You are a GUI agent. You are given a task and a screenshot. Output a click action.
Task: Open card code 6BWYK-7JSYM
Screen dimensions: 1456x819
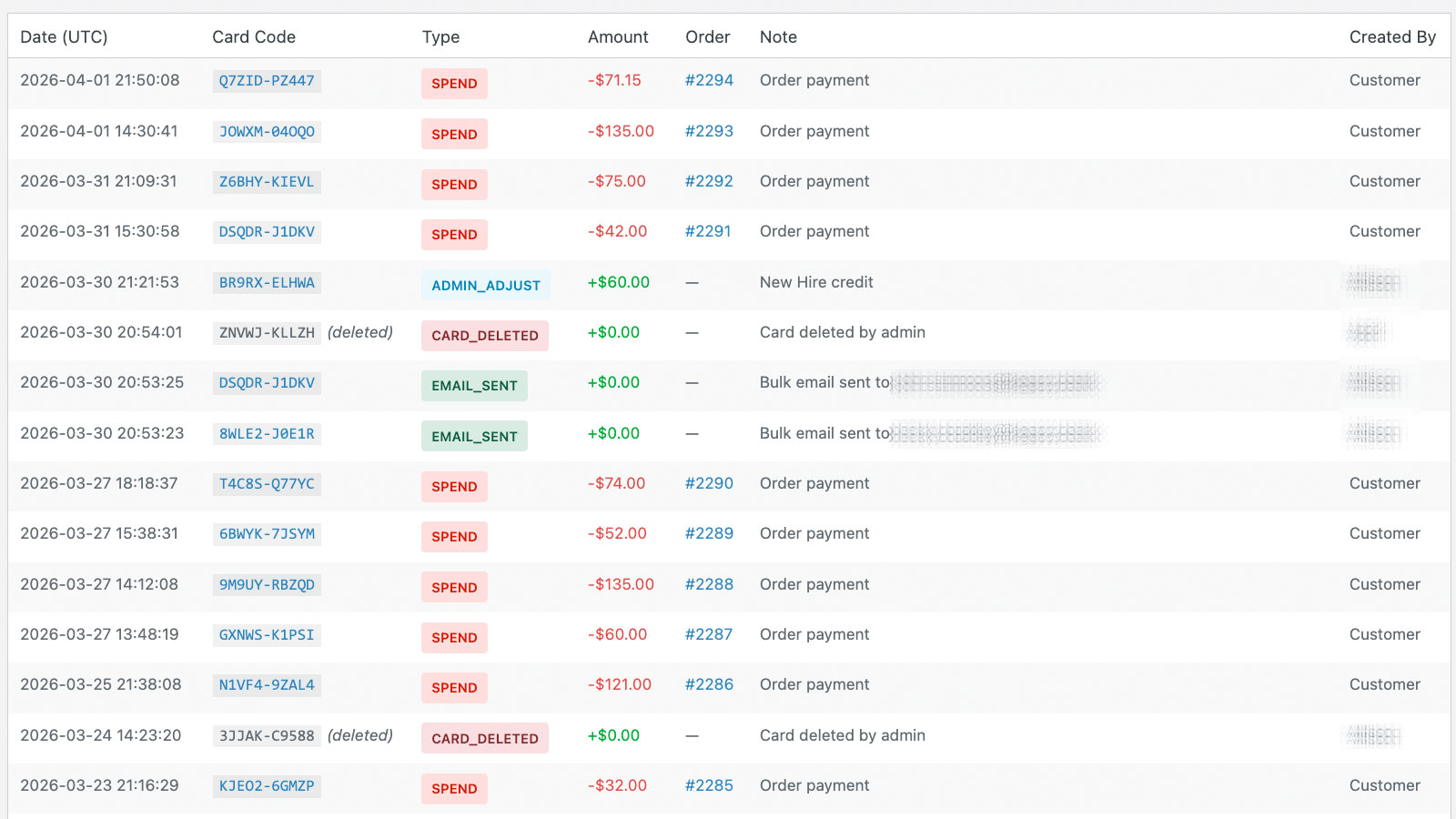(267, 534)
